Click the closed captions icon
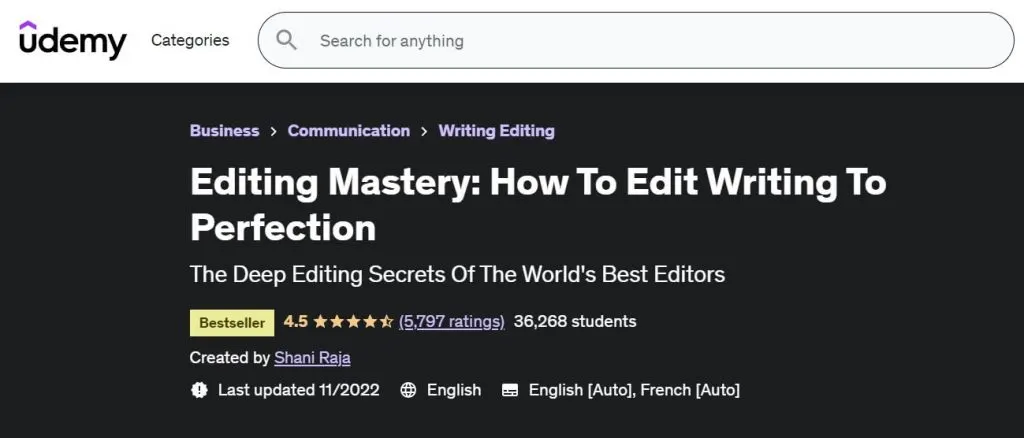The width and height of the screenshot is (1024, 438). 510,390
